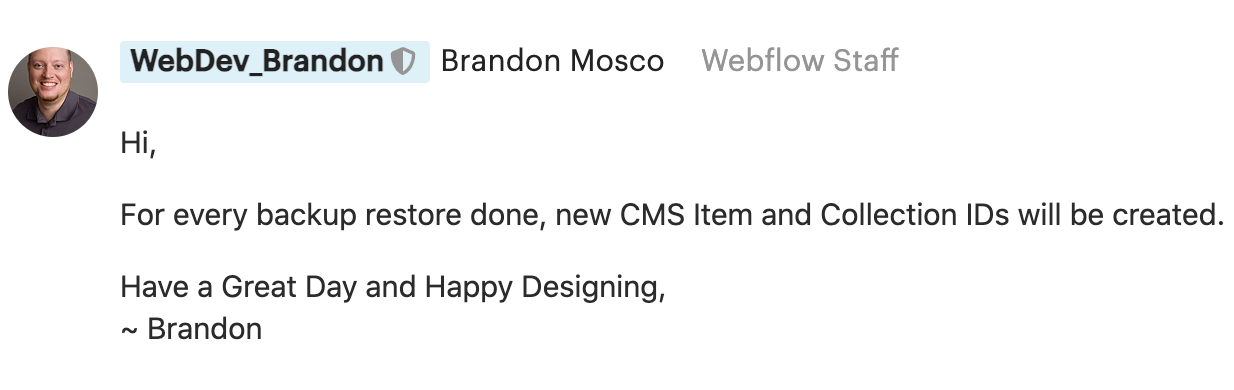
Task: Open Brandon Mosco's profile avatar photo
Action: 53,92
